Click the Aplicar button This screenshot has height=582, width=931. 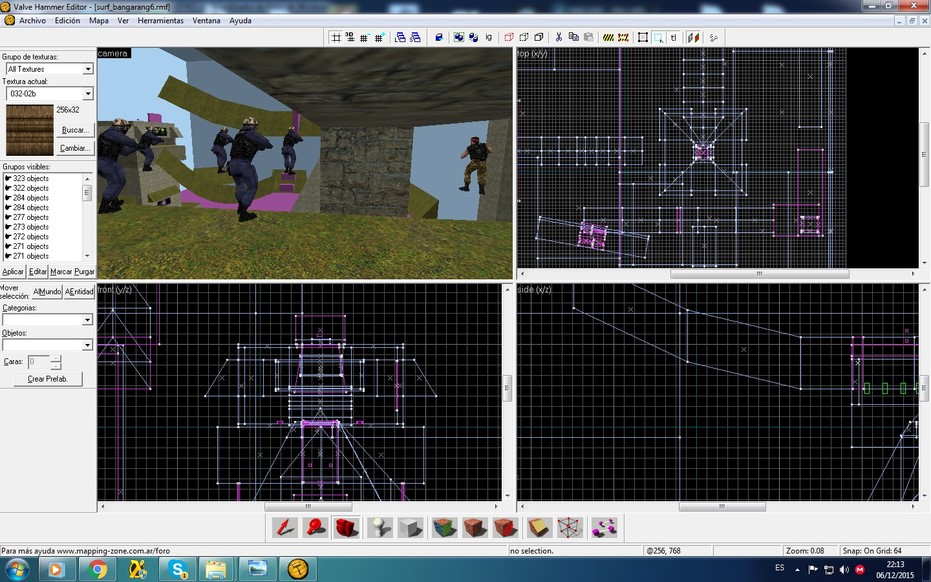12,271
